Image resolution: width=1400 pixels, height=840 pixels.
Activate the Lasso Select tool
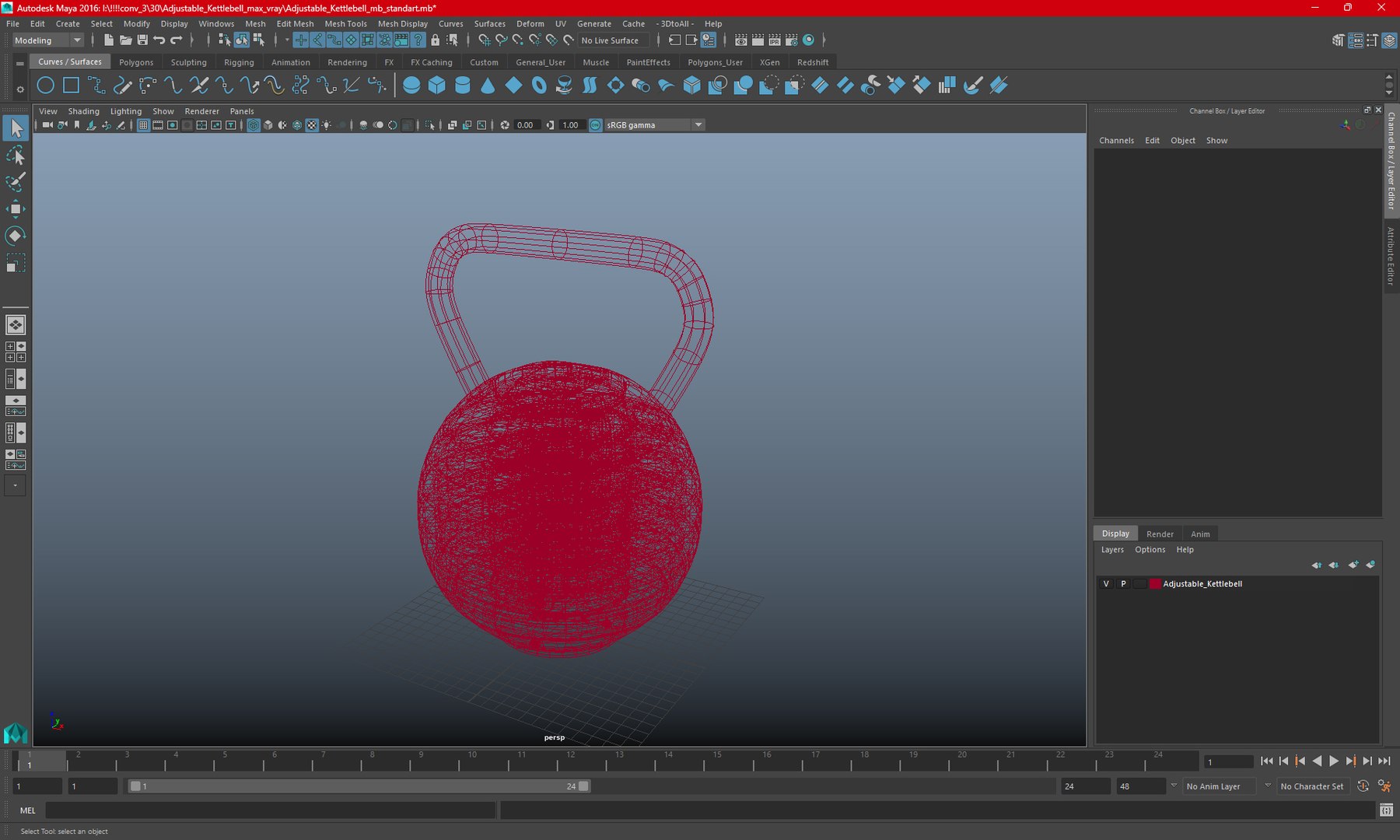click(x=16, y=156)
